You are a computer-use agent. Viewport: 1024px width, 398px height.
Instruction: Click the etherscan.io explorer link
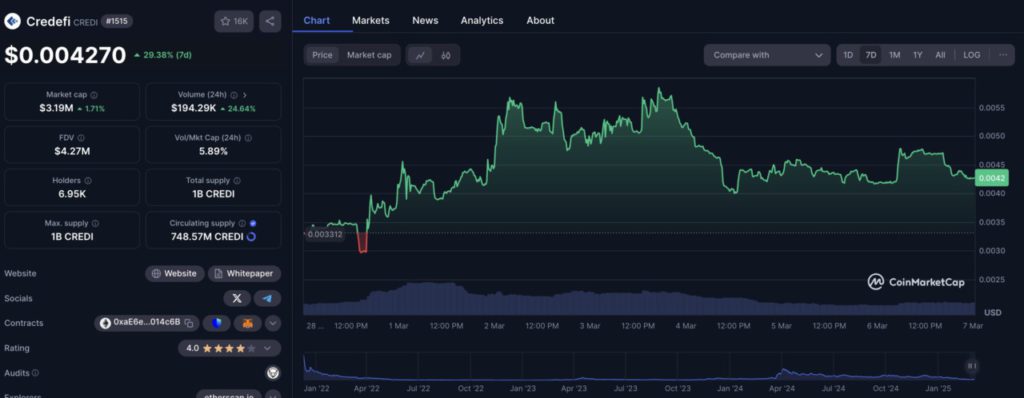[x=229, y=395]
